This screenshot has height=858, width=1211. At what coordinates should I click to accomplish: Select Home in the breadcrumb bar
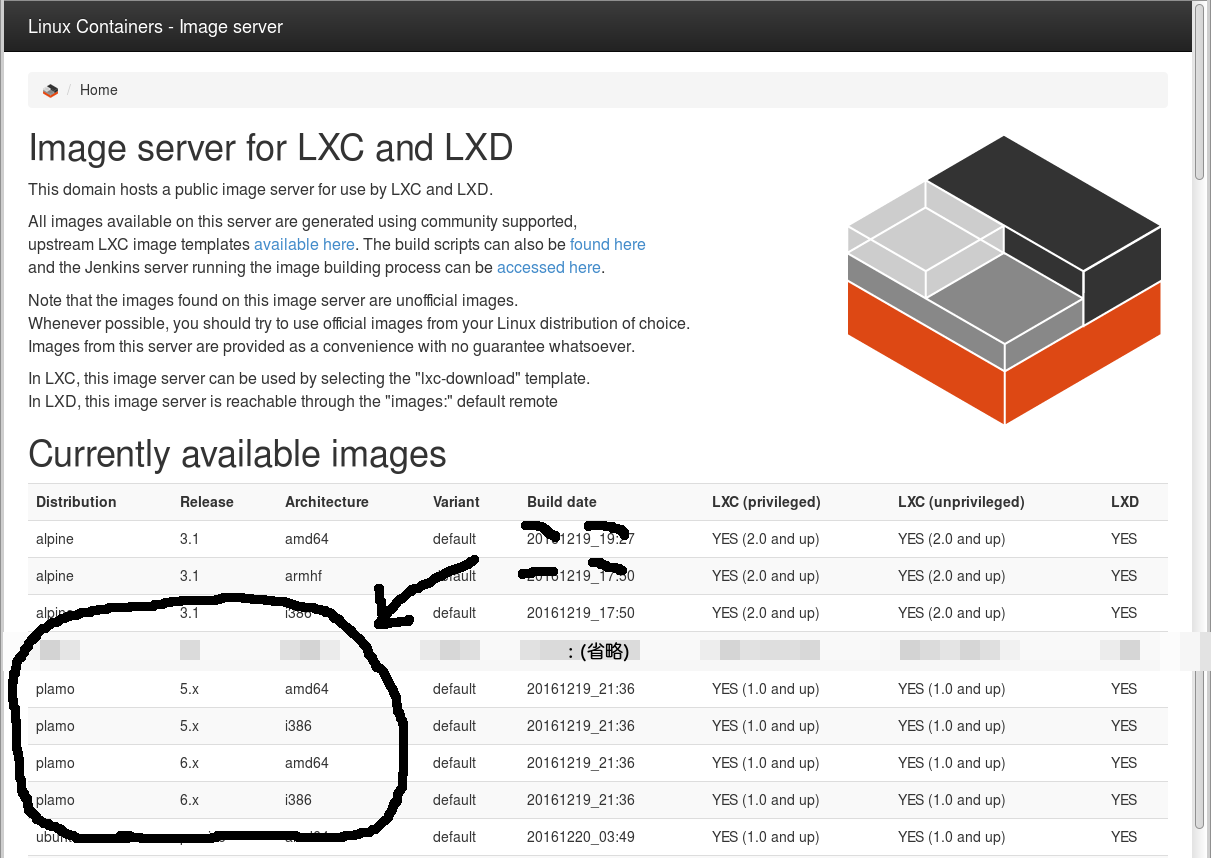(98, 90)
